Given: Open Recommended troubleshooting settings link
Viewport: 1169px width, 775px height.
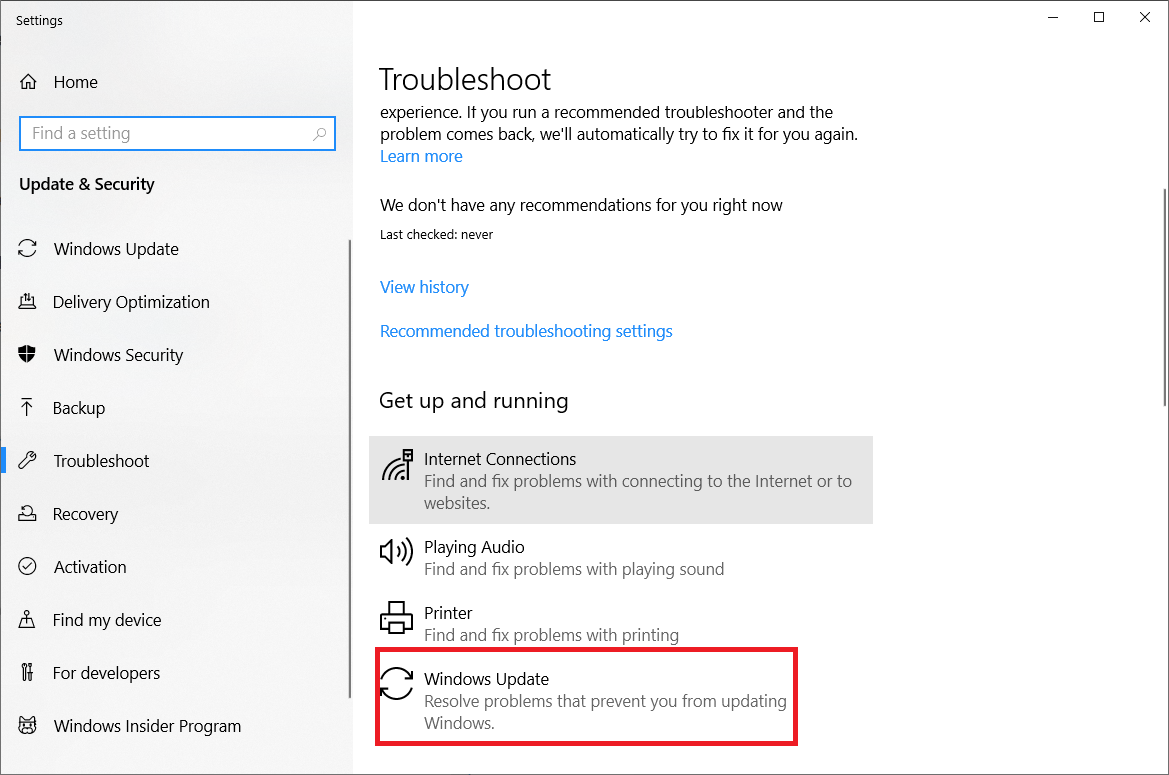Looking at the screenshot, I should [x=526, y=331].
